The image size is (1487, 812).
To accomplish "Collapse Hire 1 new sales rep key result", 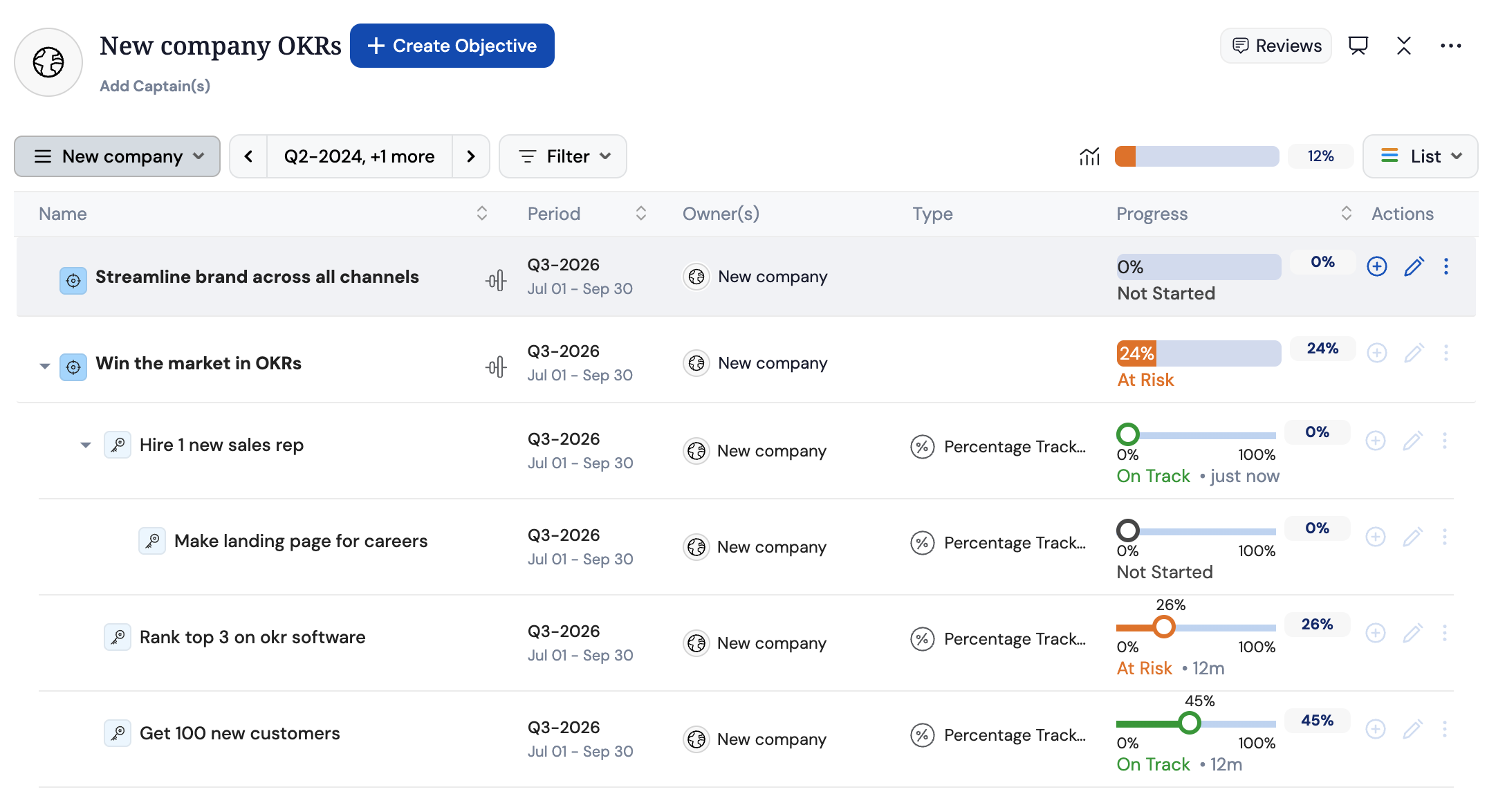I will (86, 445).
